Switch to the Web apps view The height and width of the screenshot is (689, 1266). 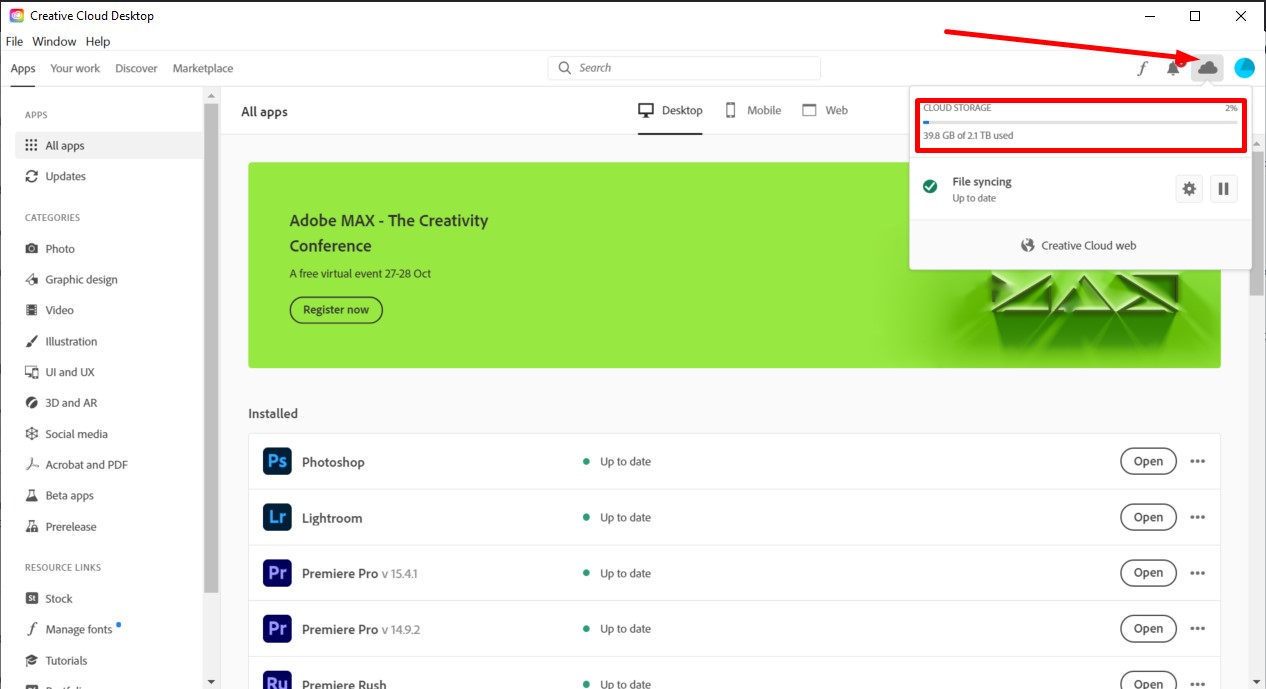point(825,110)
